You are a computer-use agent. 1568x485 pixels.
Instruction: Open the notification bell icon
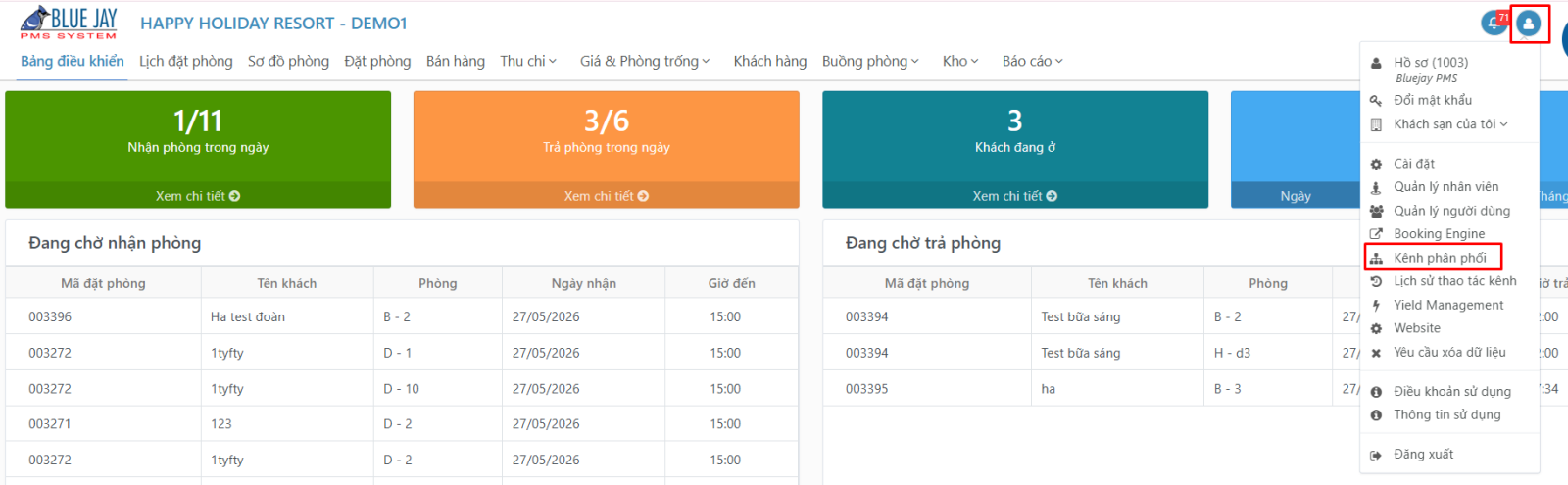[1494, 23]
